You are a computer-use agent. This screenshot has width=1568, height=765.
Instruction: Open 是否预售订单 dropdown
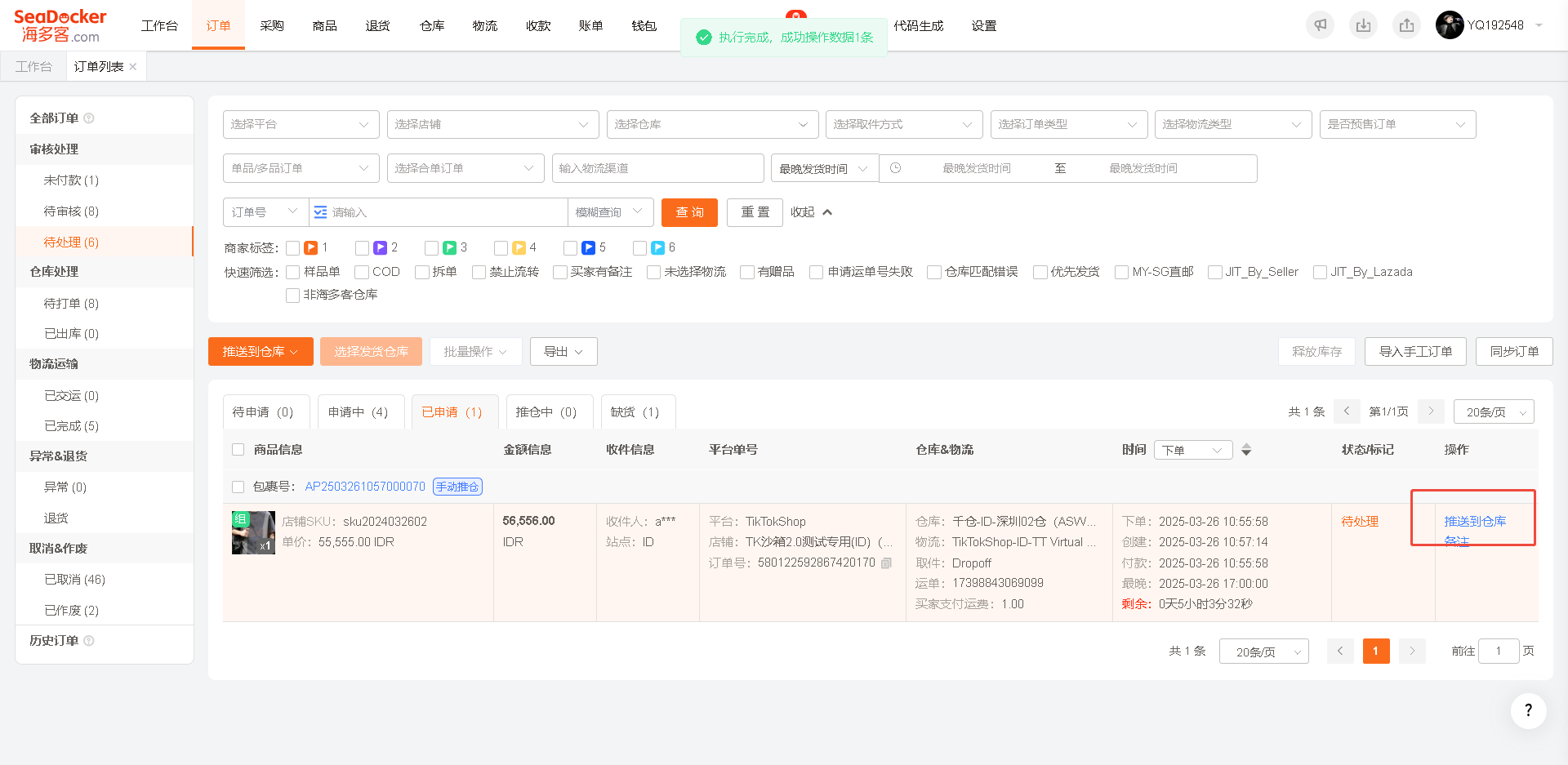pos(1397,124)
